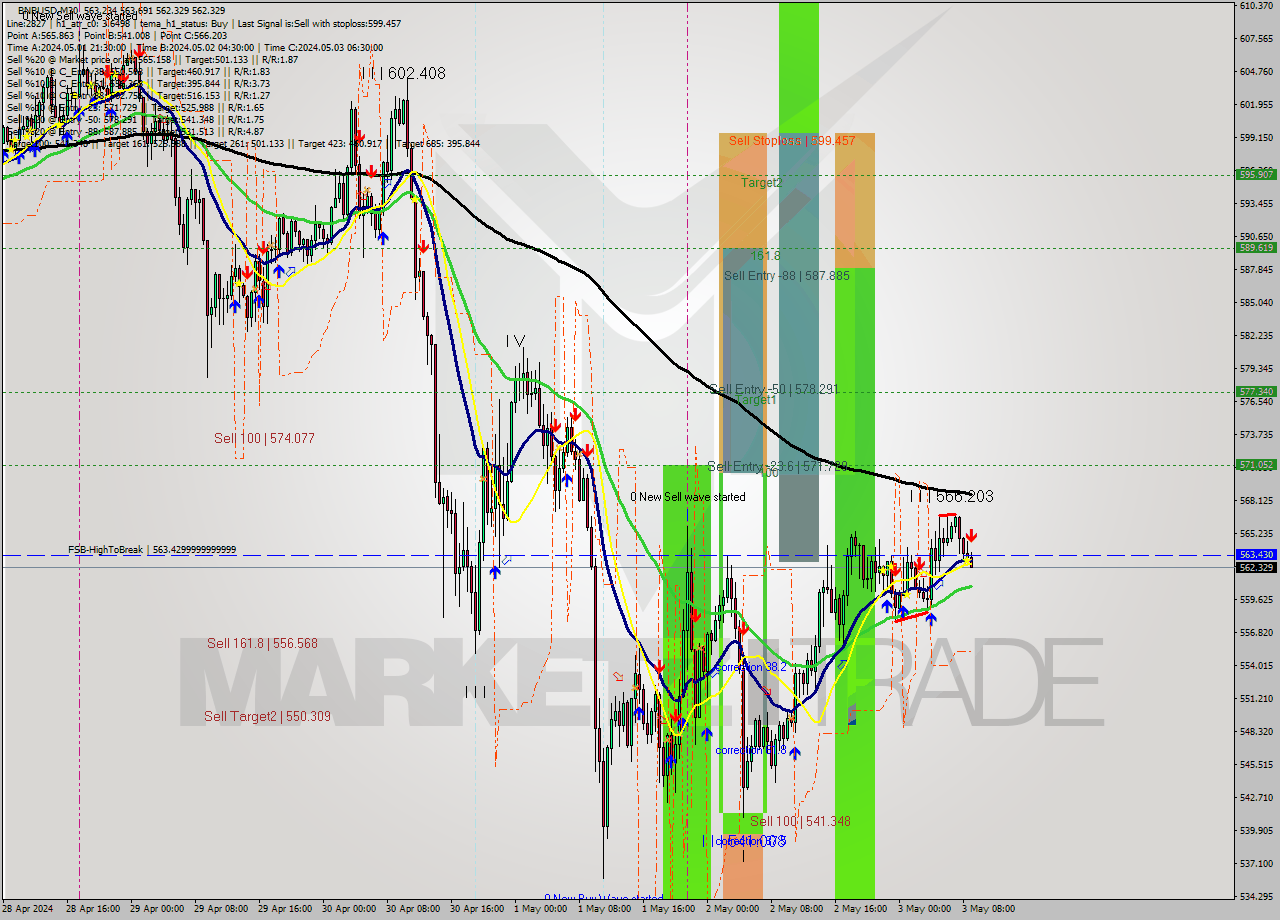Click 604.740 on the price axis

pyautogui.click(x=1256, y=72)
